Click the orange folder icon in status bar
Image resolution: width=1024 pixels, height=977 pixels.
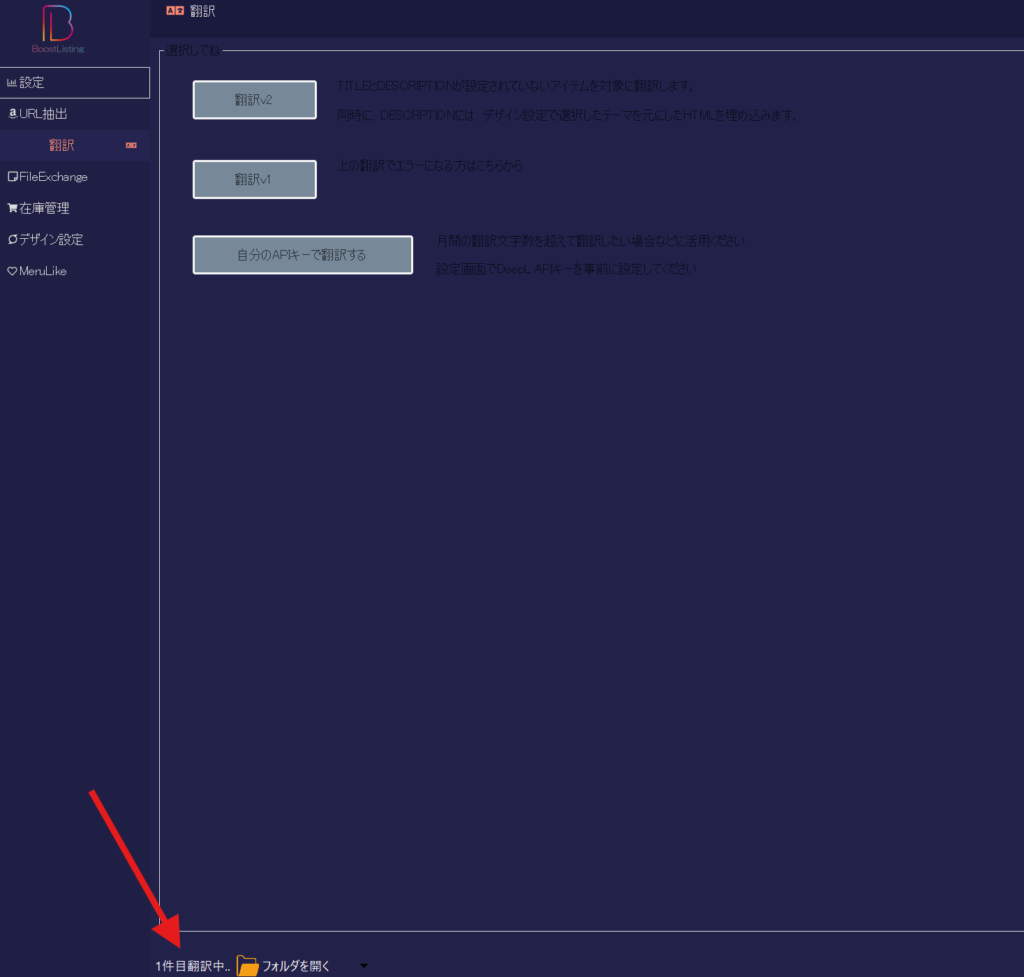click(247, 965)
